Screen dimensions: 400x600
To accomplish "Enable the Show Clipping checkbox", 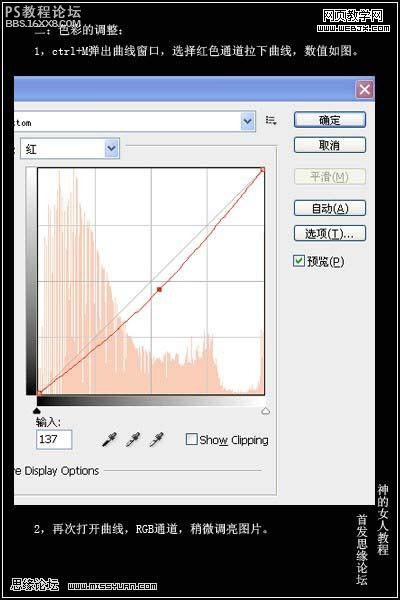I will point(191,439).
